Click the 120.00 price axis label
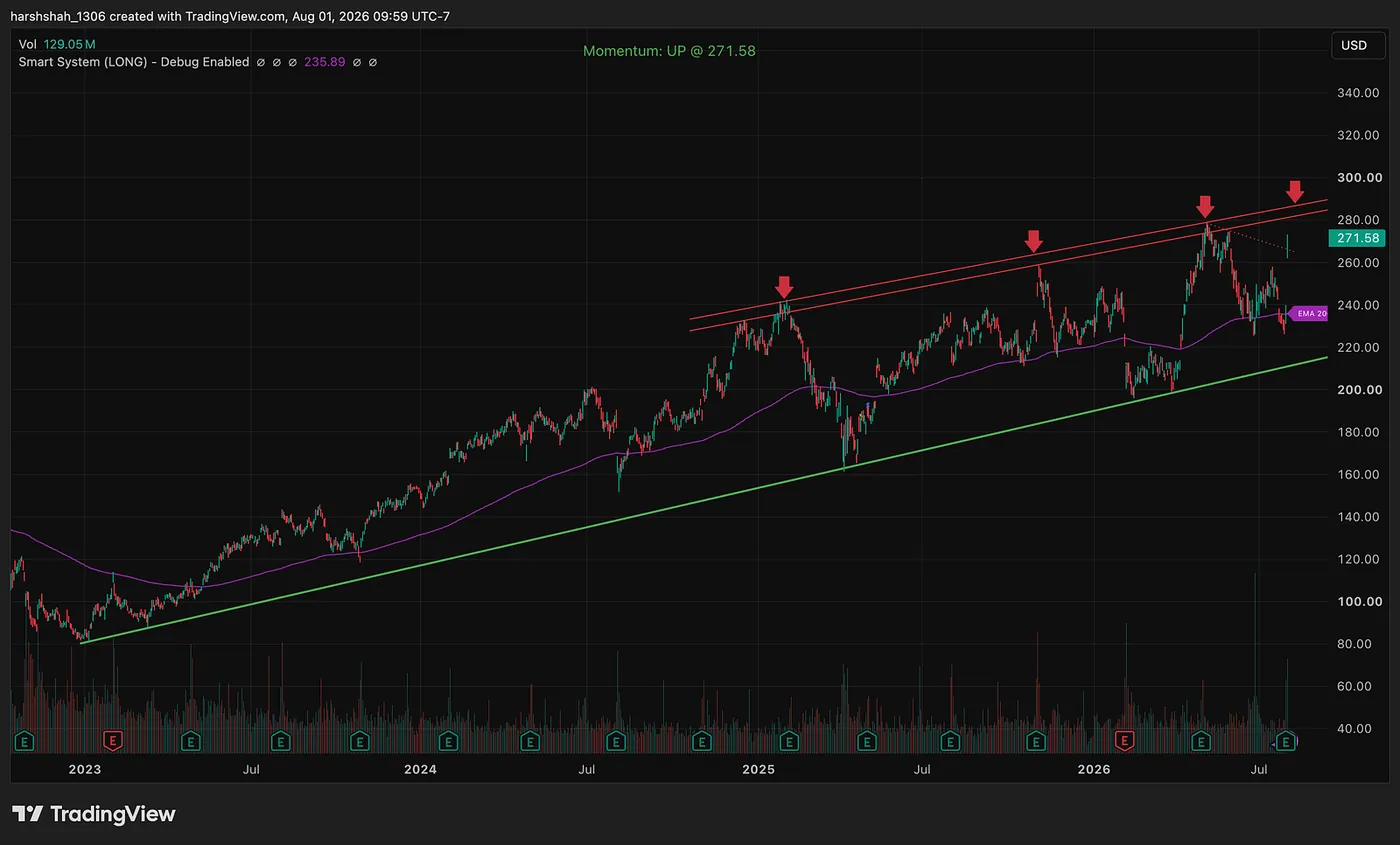The image size is (1400, 845). 1357,559
